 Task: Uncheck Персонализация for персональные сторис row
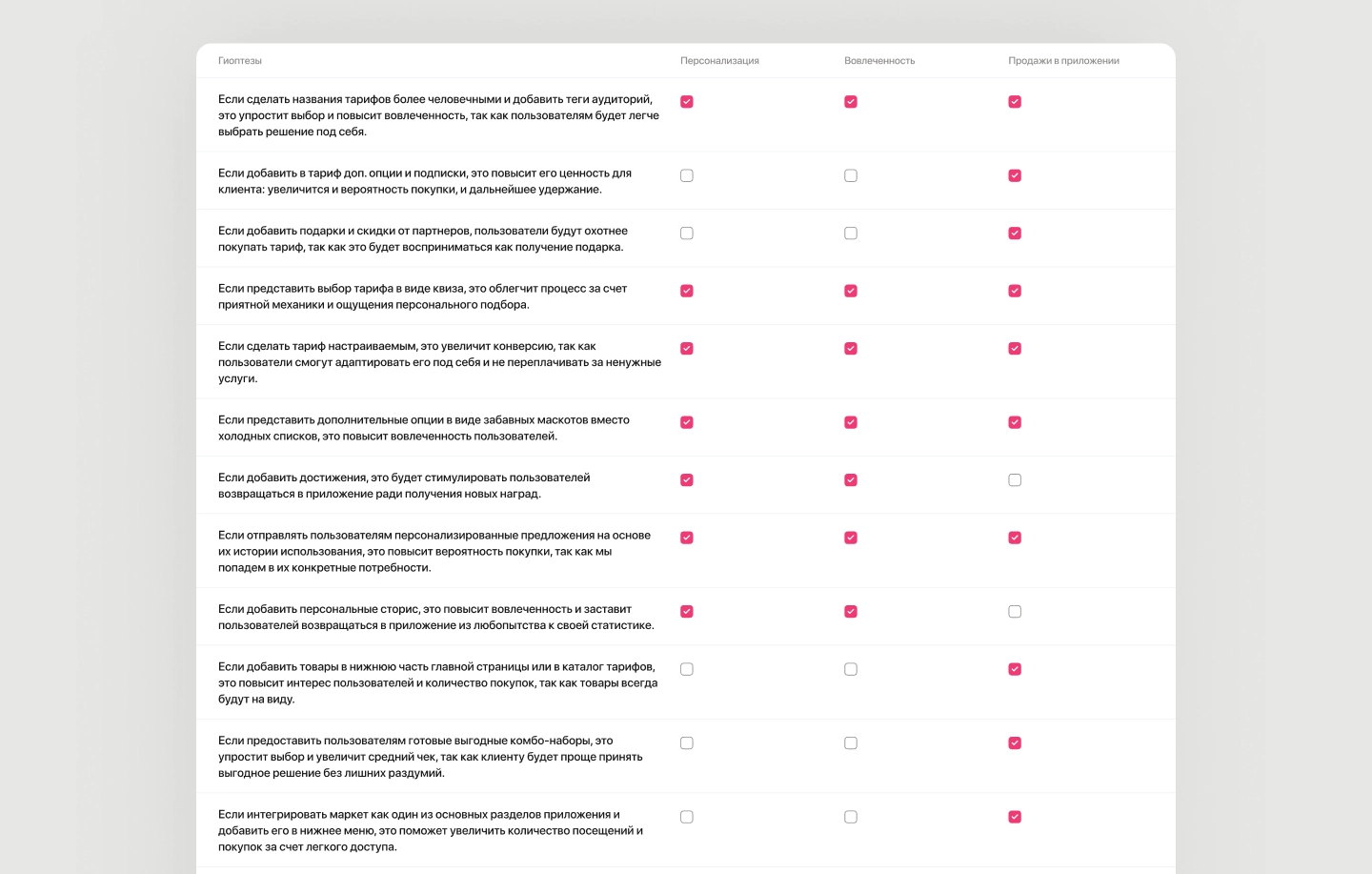pyautogui.click(x=687, y=612)
